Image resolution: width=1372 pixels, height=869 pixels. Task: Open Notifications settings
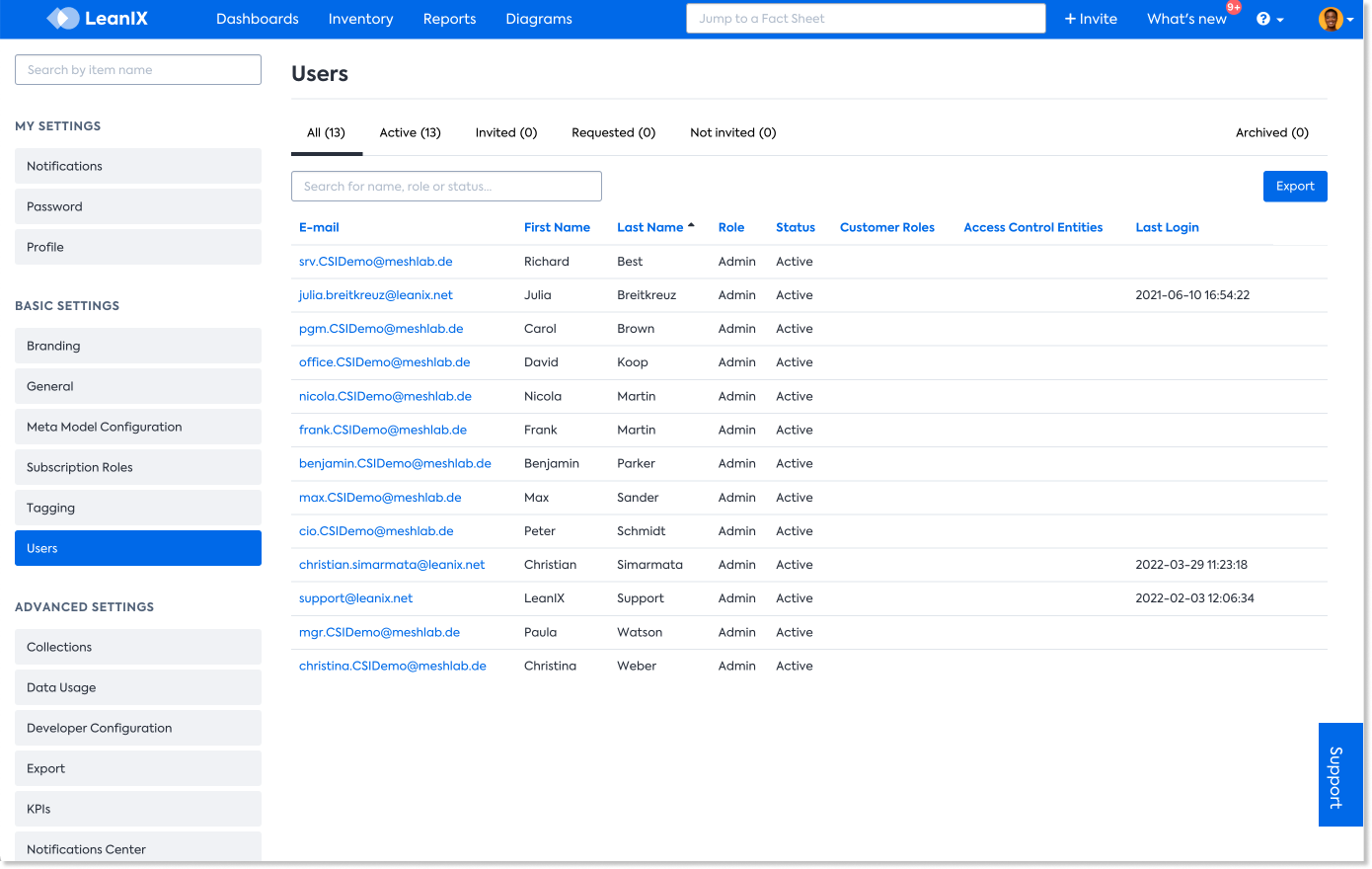pyautogui.click(x=138, y=166)
